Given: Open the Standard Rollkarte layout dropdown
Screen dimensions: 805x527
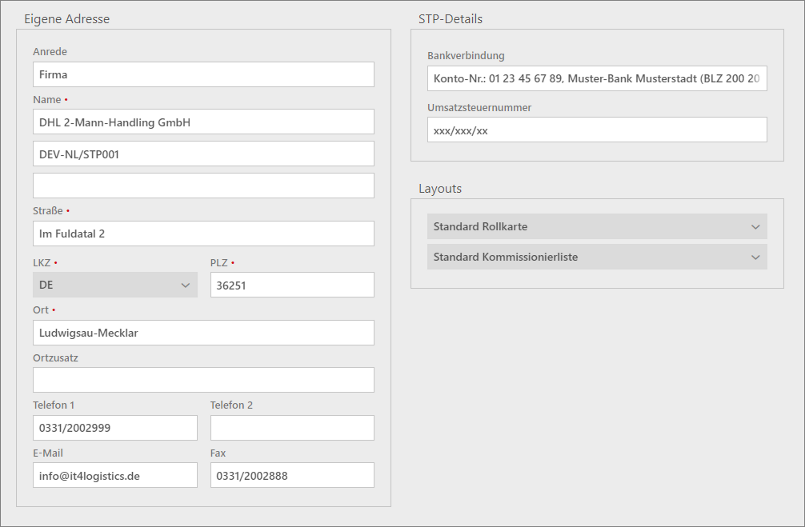Looking at the screenshot, I should (x=597, y=226).
